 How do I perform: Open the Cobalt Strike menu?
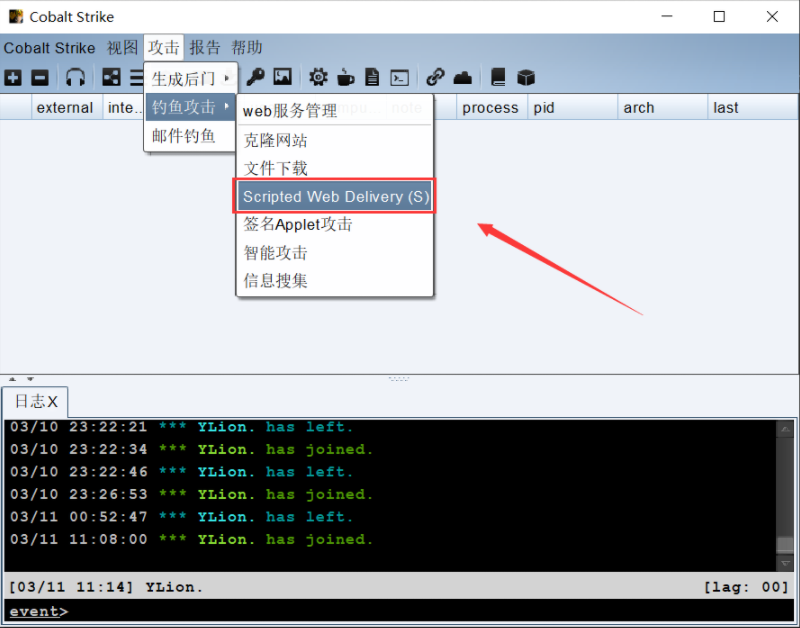click(49, 48)
